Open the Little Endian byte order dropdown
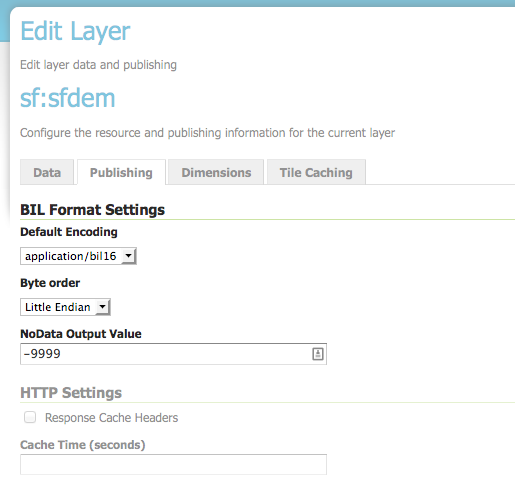Viewport: 515px width, 497px height. tap(65, 307)
